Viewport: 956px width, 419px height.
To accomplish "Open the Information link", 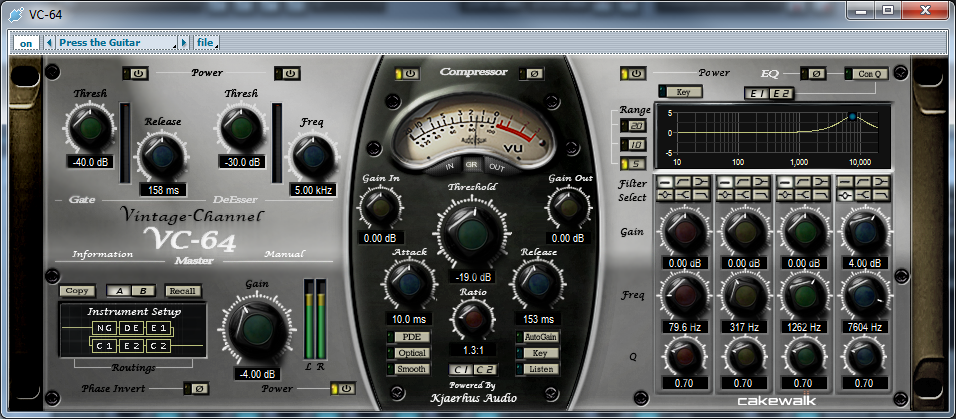I will click(x=102, y=254).
